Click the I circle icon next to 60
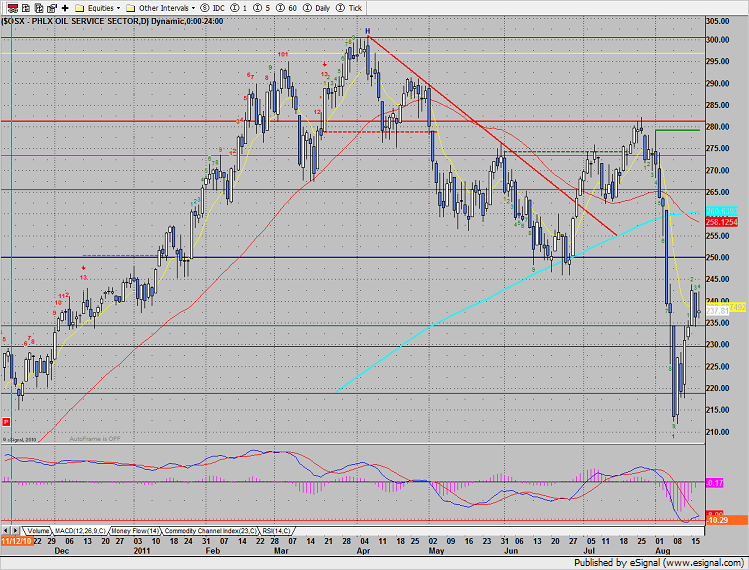 [280, 8]
